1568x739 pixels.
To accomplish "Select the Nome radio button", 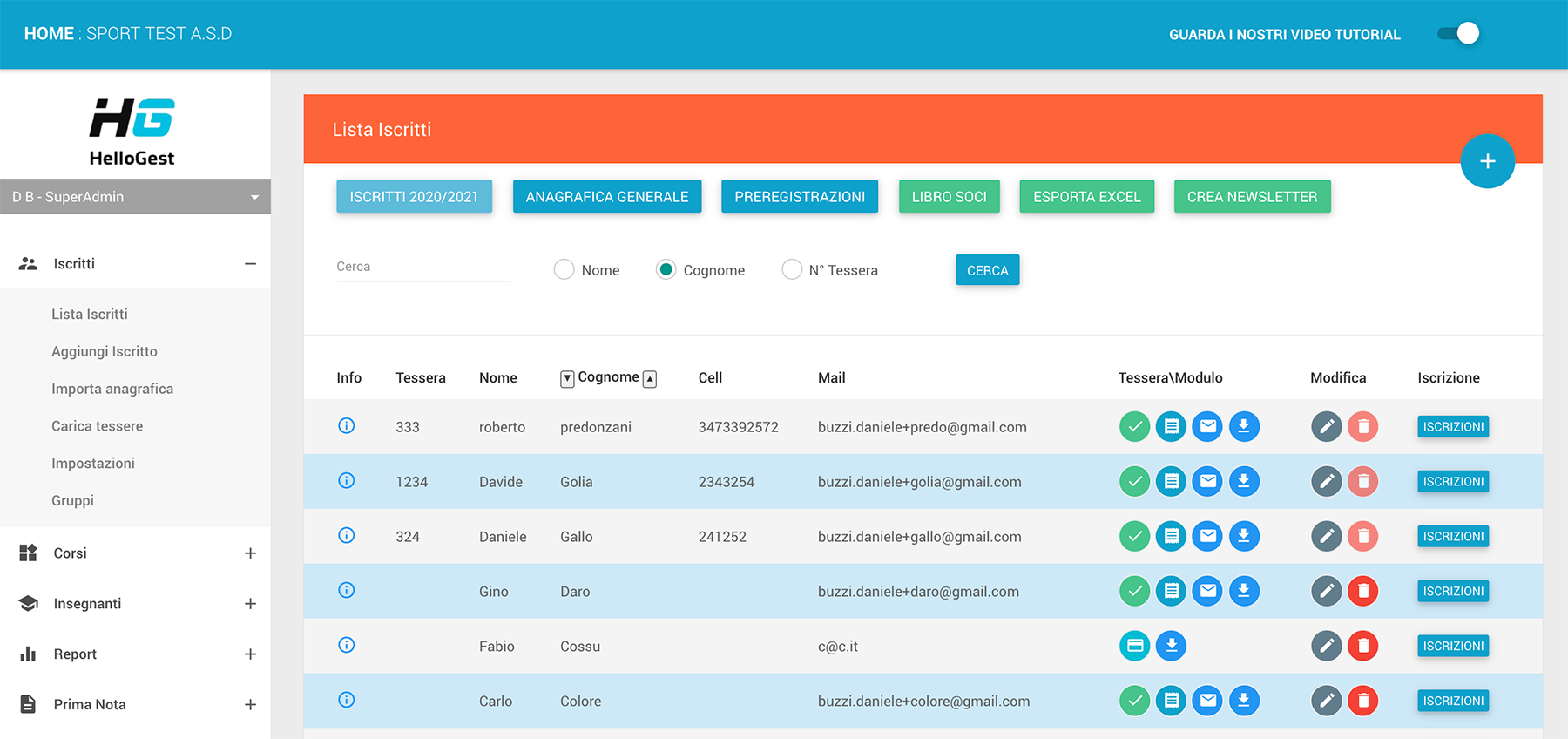I will [564, 269].
